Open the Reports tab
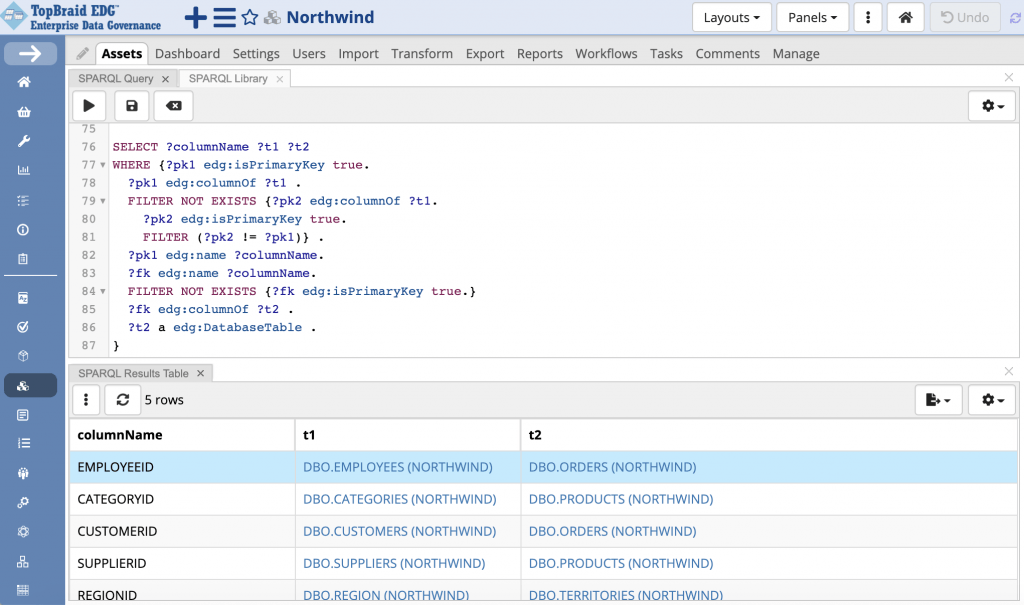The height and width of the screenshot is (605, 1024). click(x=539, y=54)
